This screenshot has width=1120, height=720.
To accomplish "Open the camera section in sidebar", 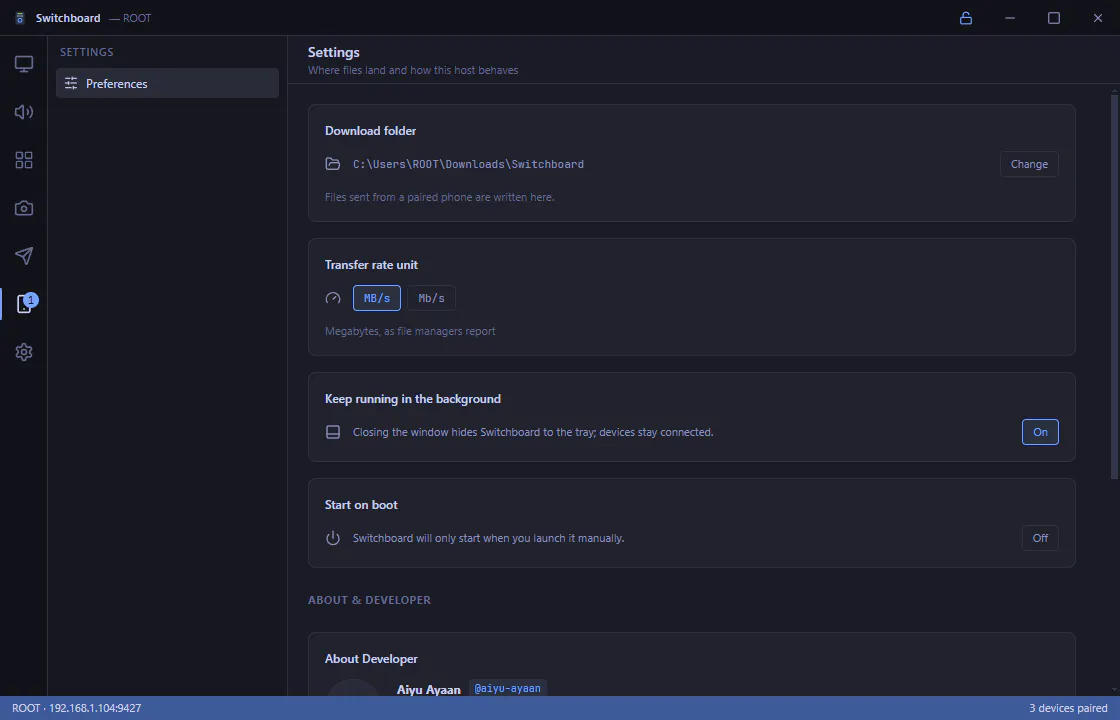I will point(24,208).
